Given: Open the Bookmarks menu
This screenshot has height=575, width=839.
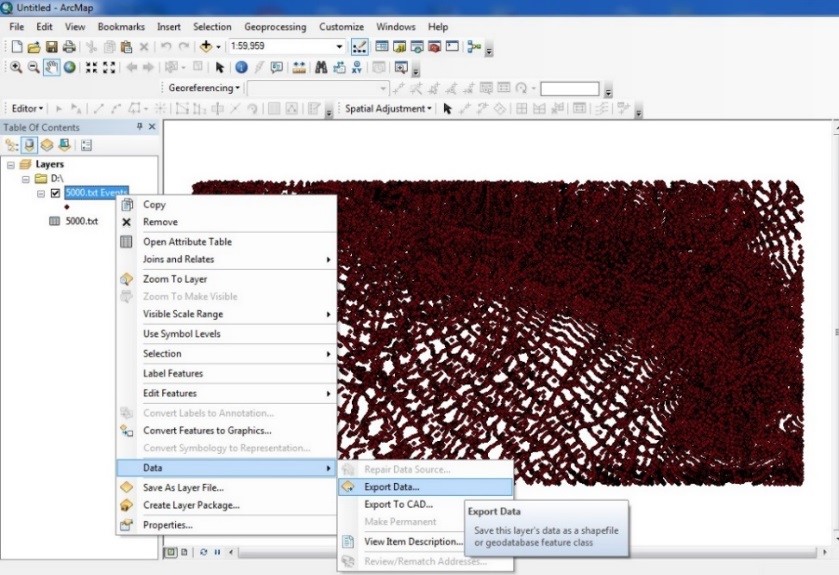Looking at the screenshot, I should pyautogui.click(x=121, y=27).
